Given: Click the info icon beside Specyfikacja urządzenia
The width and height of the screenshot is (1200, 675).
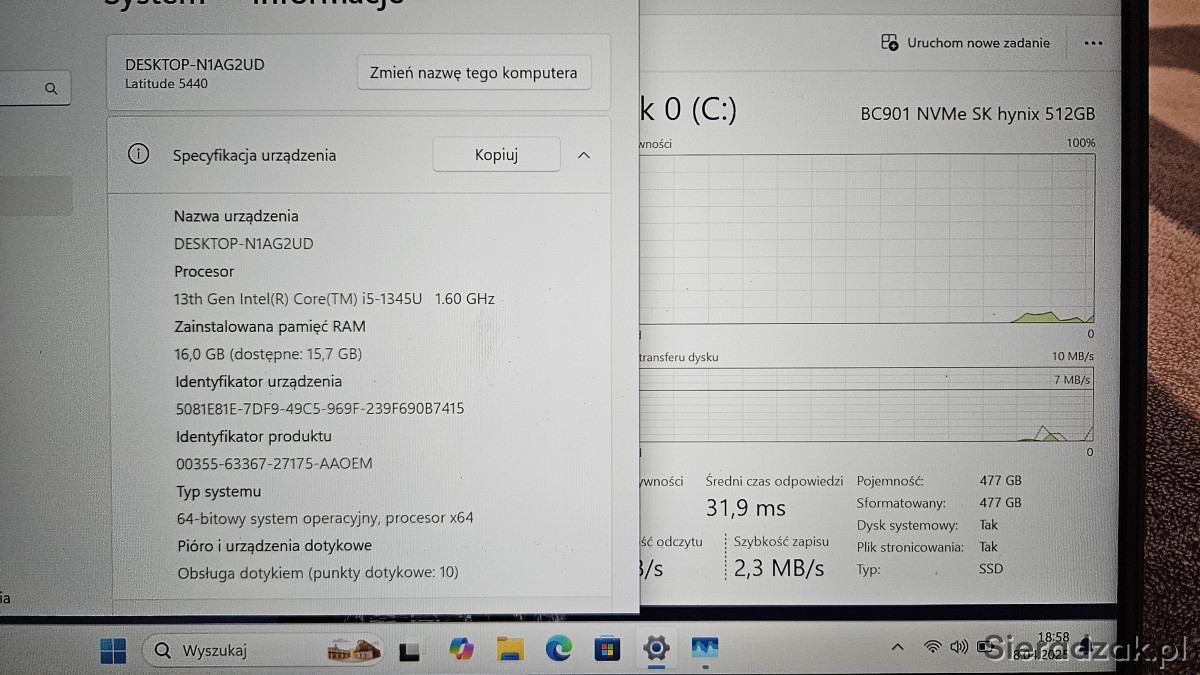Looking at the screenshot, I should pyautogui.click(x=138, y=154).
